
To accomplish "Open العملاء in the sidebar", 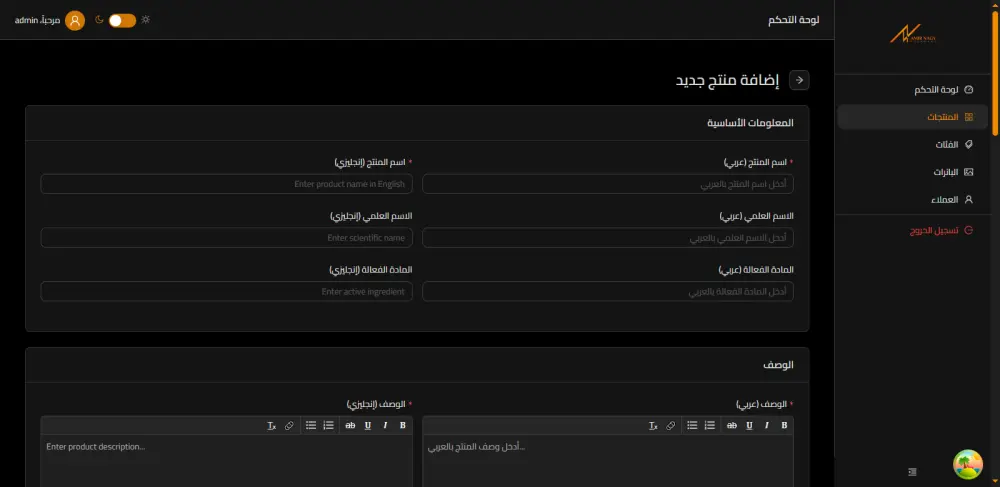I will [x=913, y=200].
